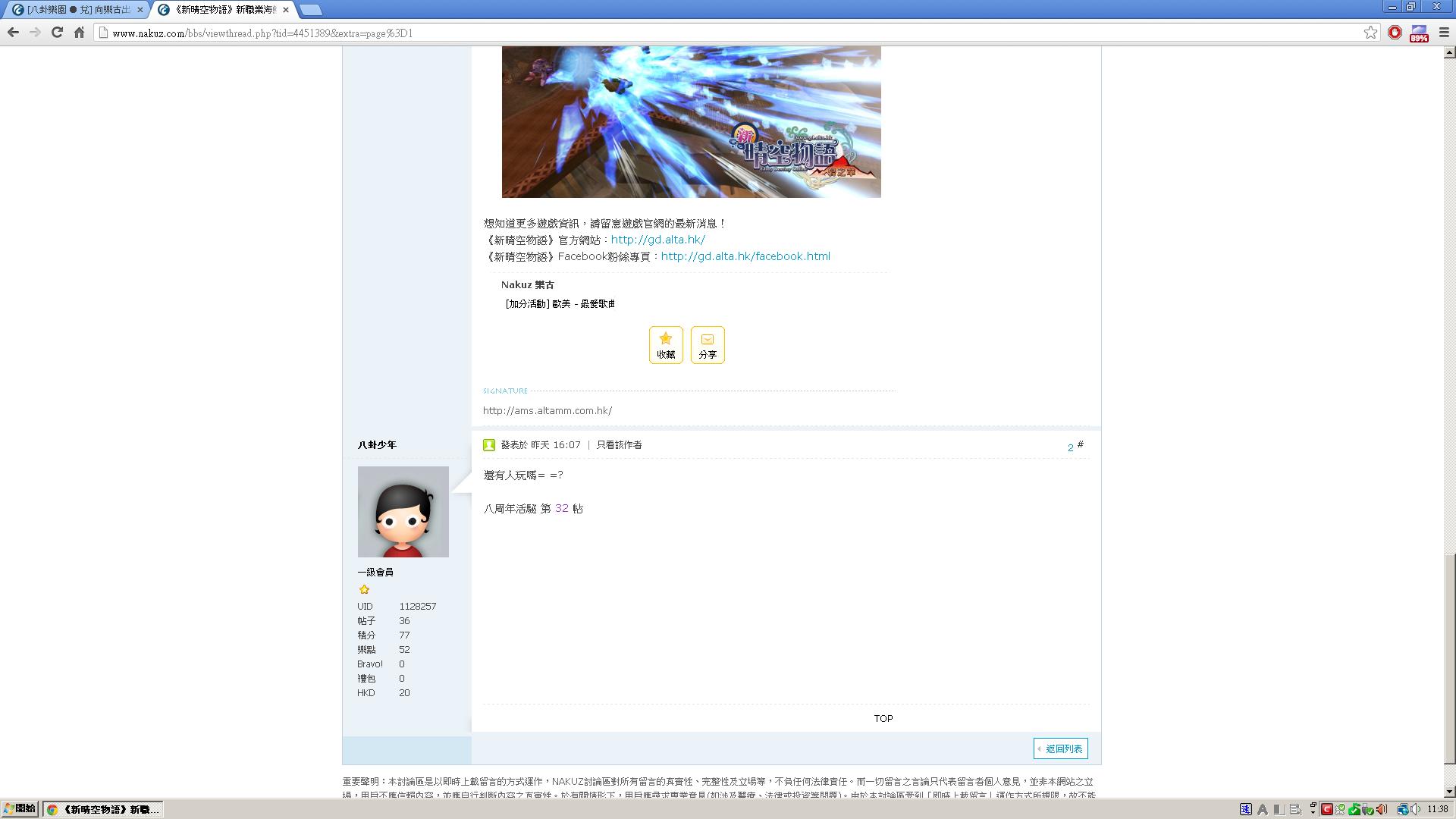Reload the current page
The width and height of the screenshot is (1456, 819).
tap(57, 33)
